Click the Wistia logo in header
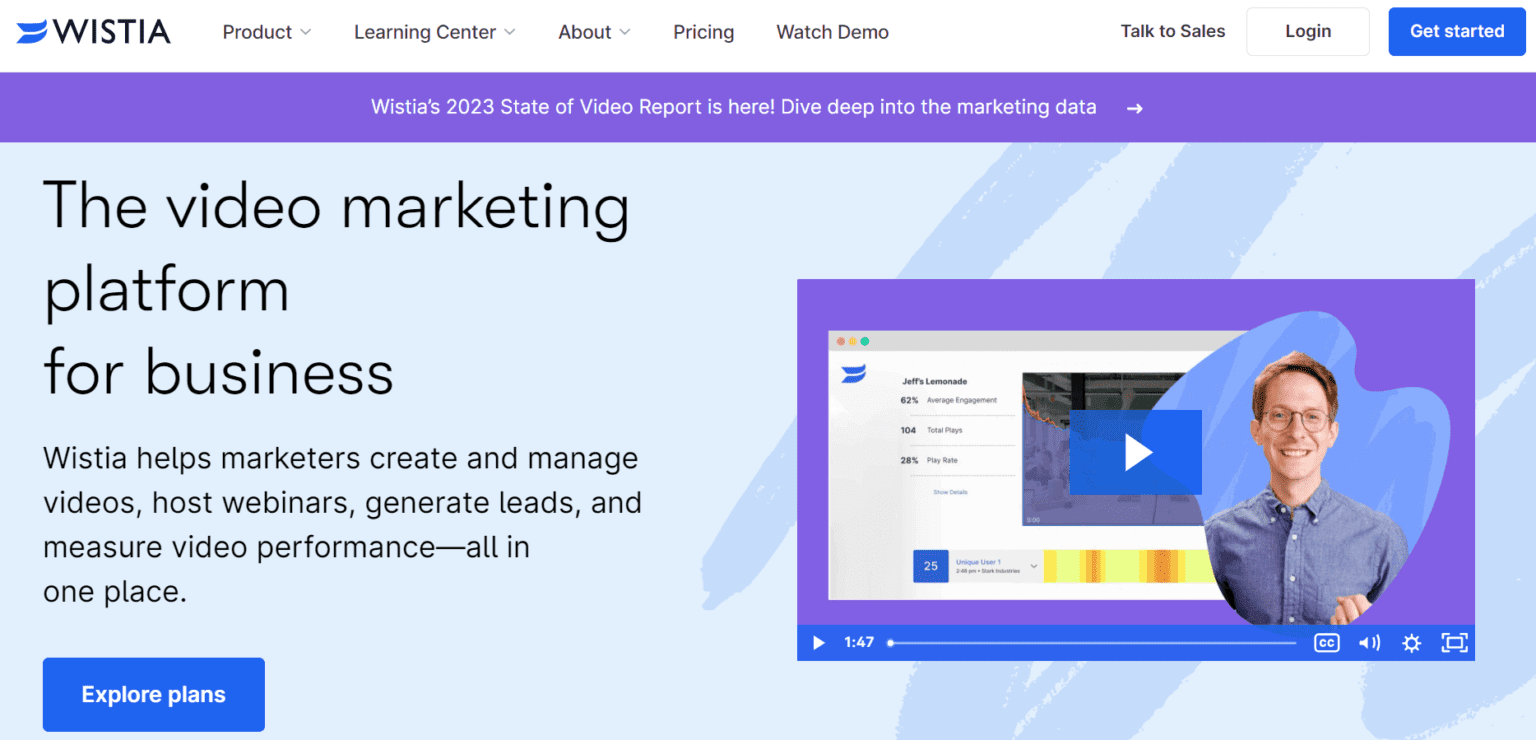The image size is (1536, 740). click(94, 32)
